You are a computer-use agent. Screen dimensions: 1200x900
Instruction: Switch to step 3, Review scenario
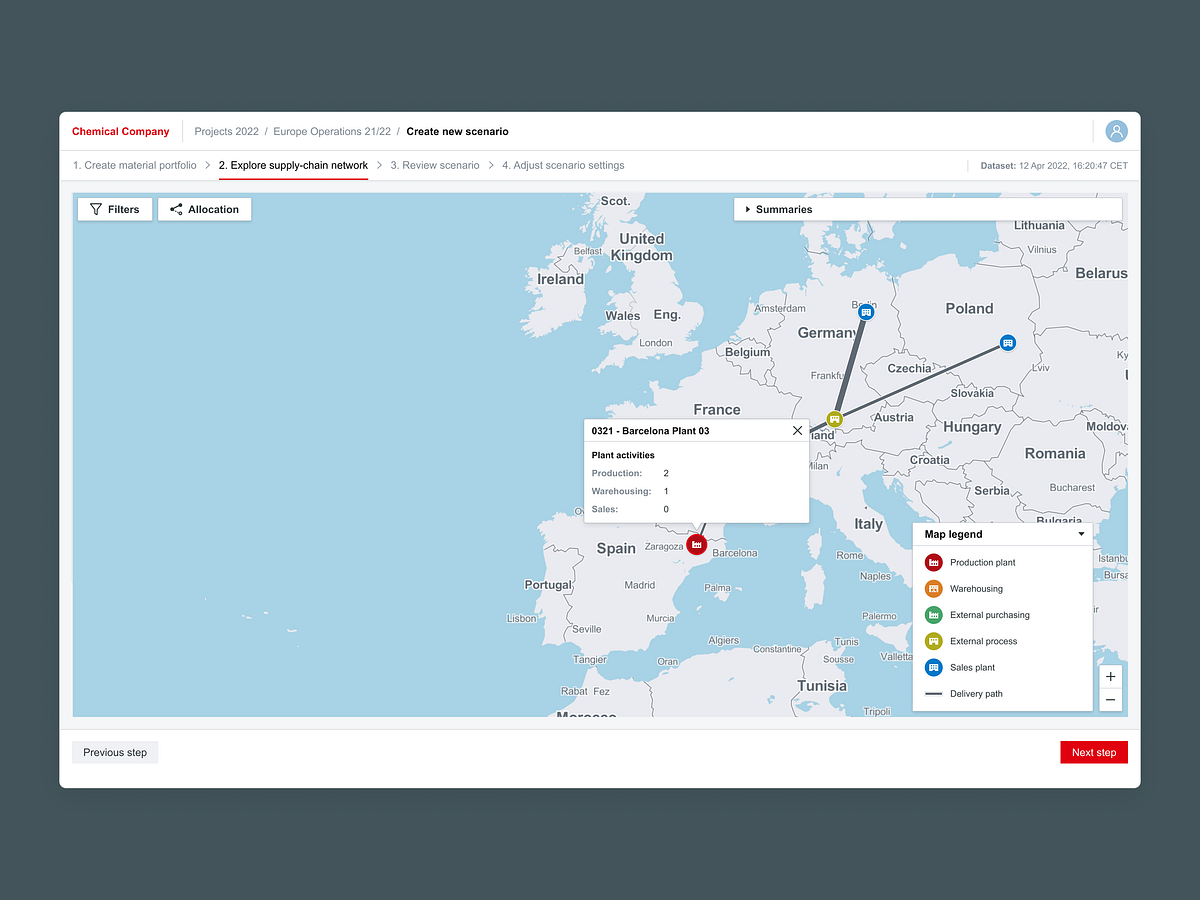point(435,165)
